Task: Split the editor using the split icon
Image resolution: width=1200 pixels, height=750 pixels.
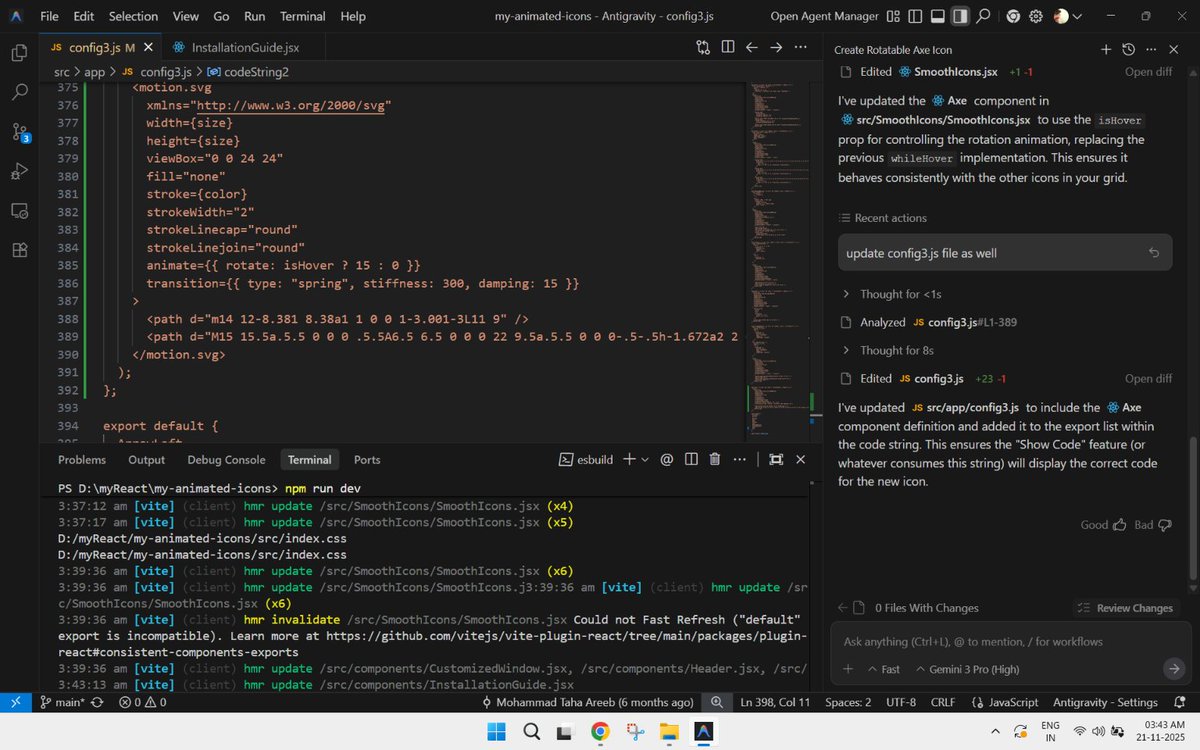Action: pyautogui.click(x=727, y=46)
